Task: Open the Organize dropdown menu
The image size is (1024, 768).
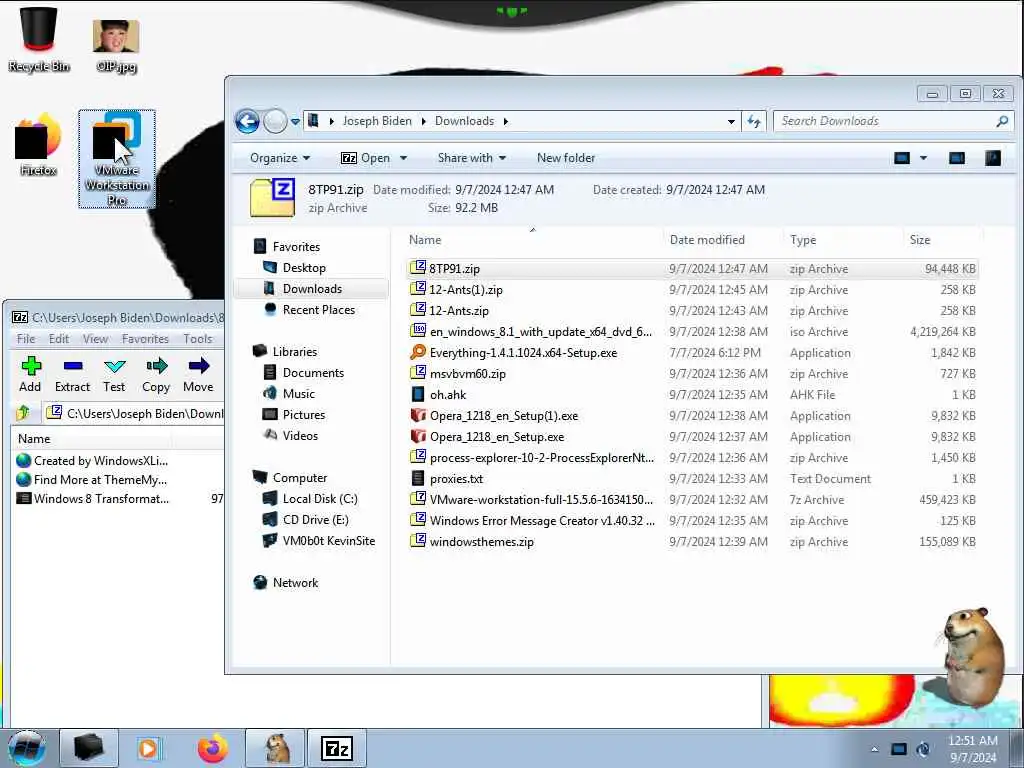Action: pyautogui.click(x=280, y=158)
